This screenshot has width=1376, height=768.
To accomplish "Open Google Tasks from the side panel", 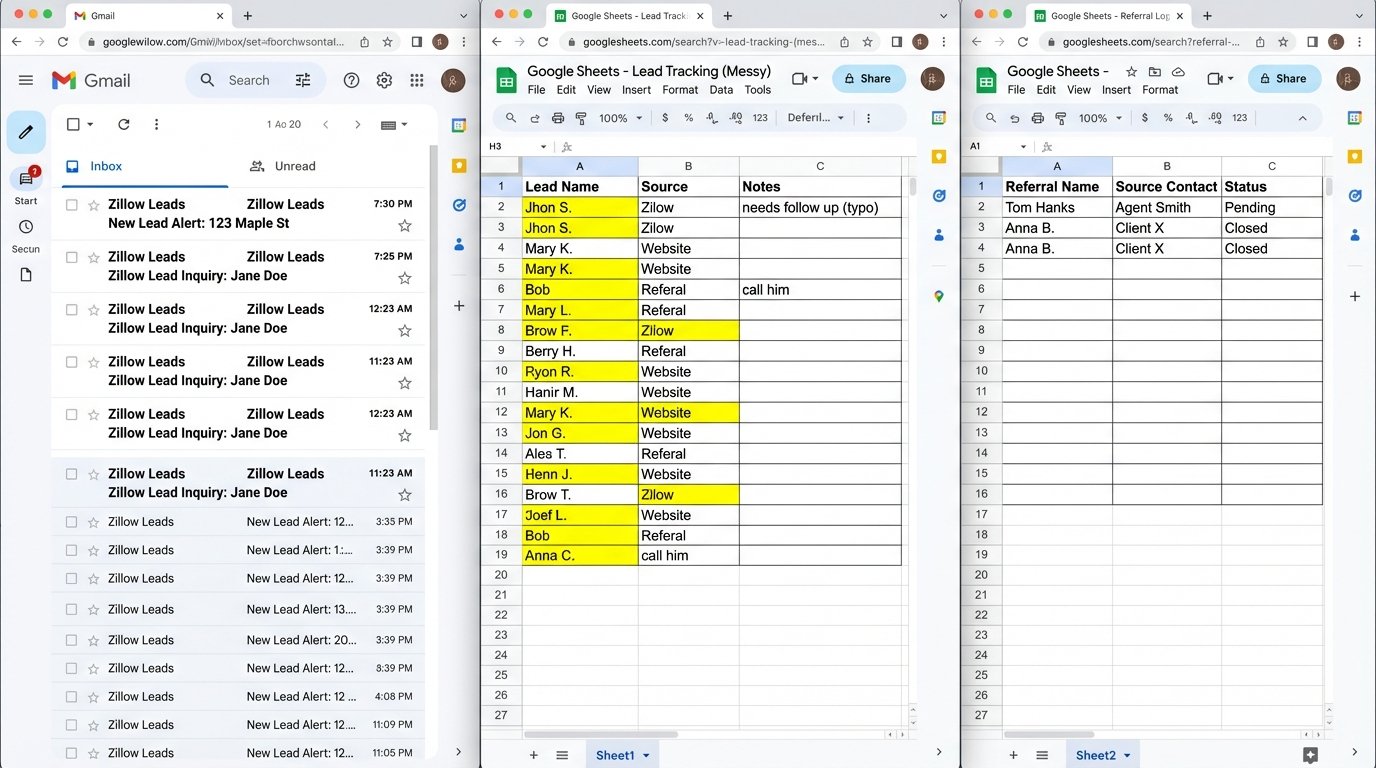I will tap(458, 204).
